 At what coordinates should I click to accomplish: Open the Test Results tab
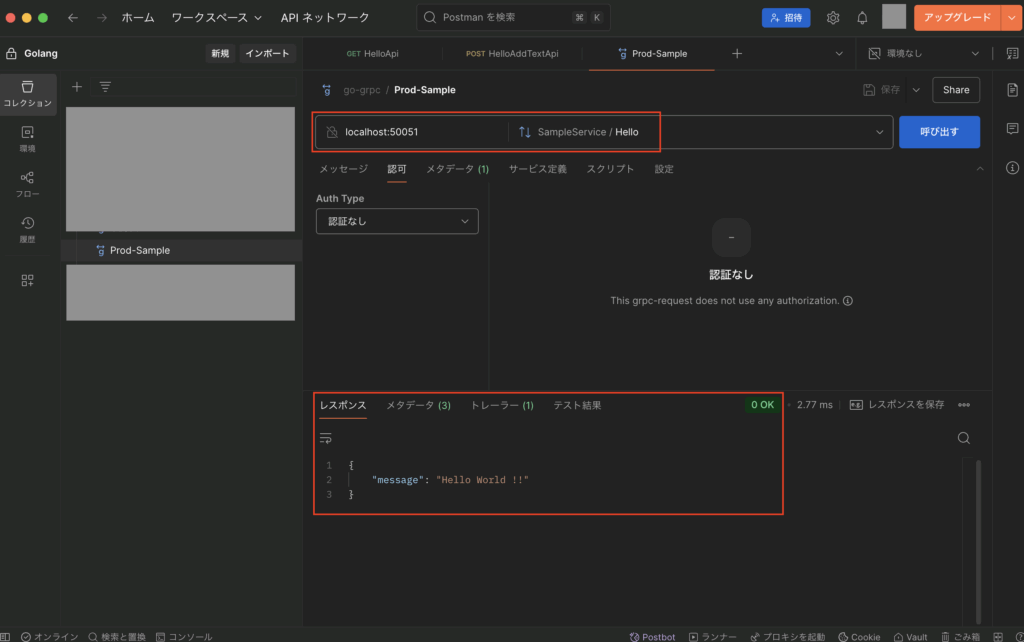pos(577,406)
